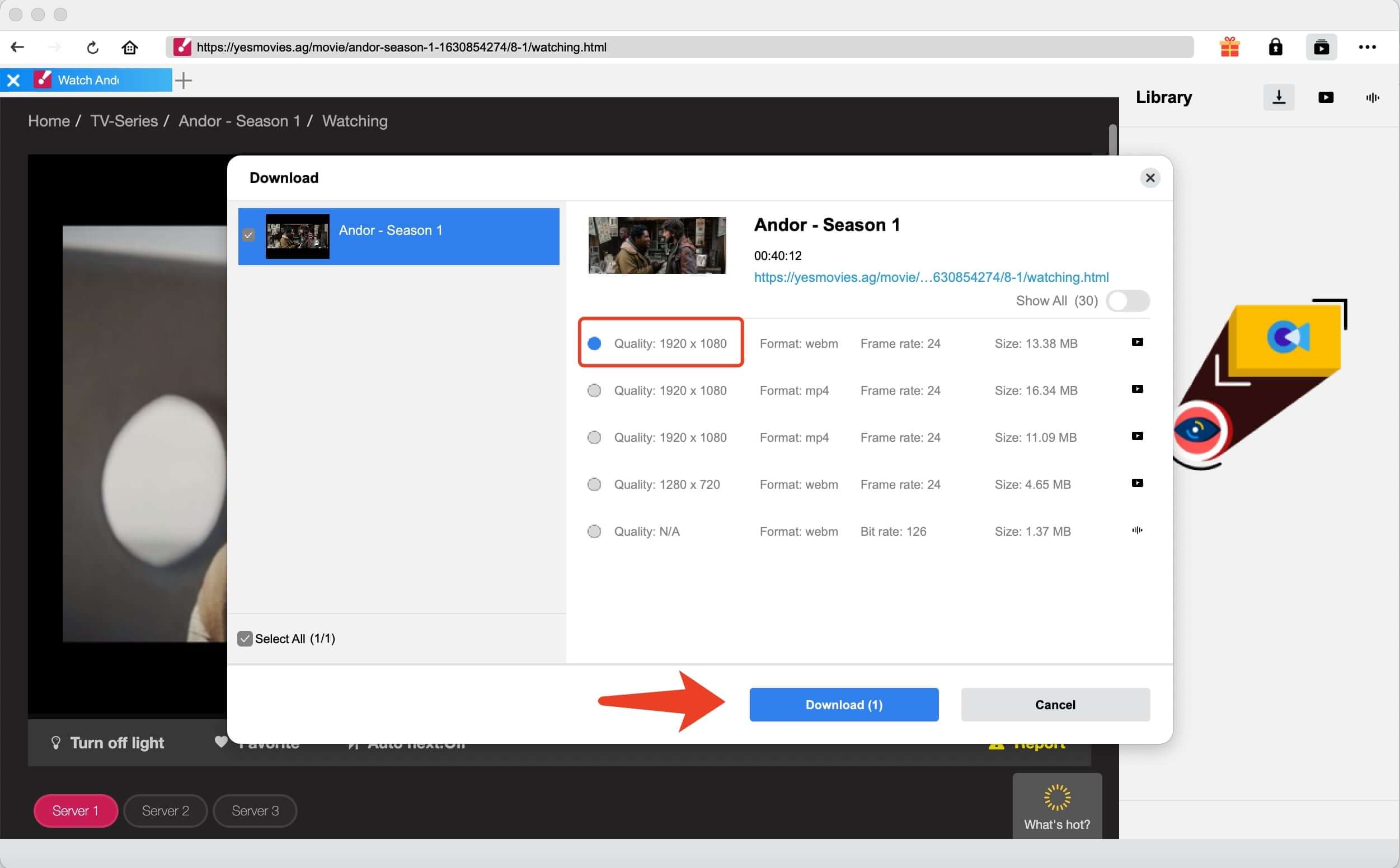
Task: Click the browser home icon
Action: (130, 47)
